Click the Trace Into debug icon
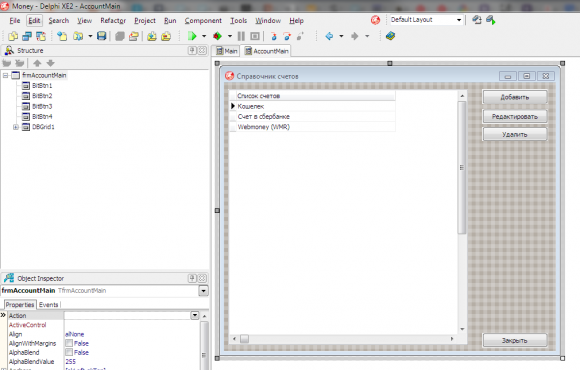This screenshot has width=580, height=370. [273, 36]
